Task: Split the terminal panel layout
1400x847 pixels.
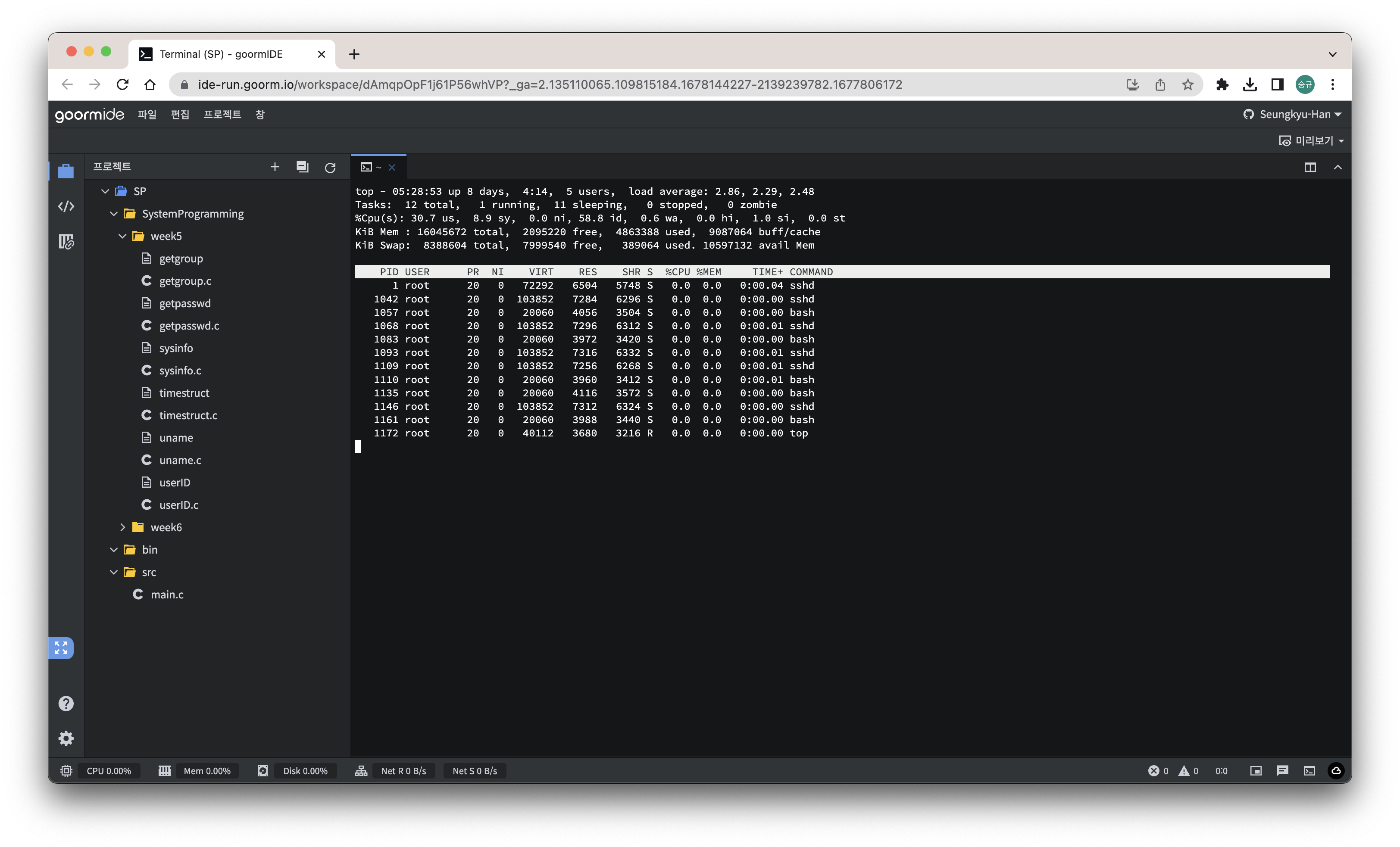Action: coord(1310,168)
